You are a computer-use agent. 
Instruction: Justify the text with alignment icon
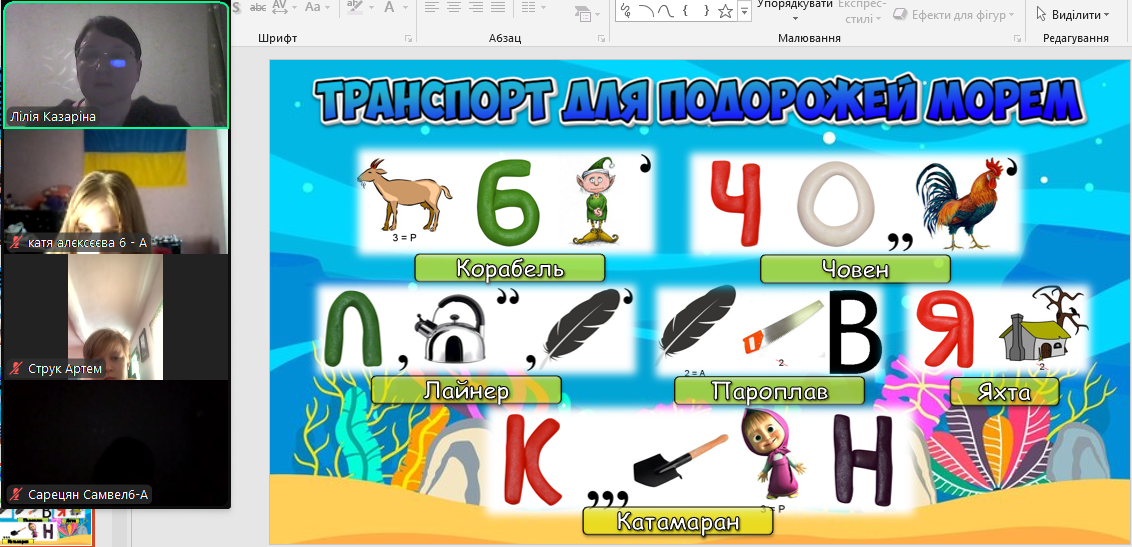(498, 7)
